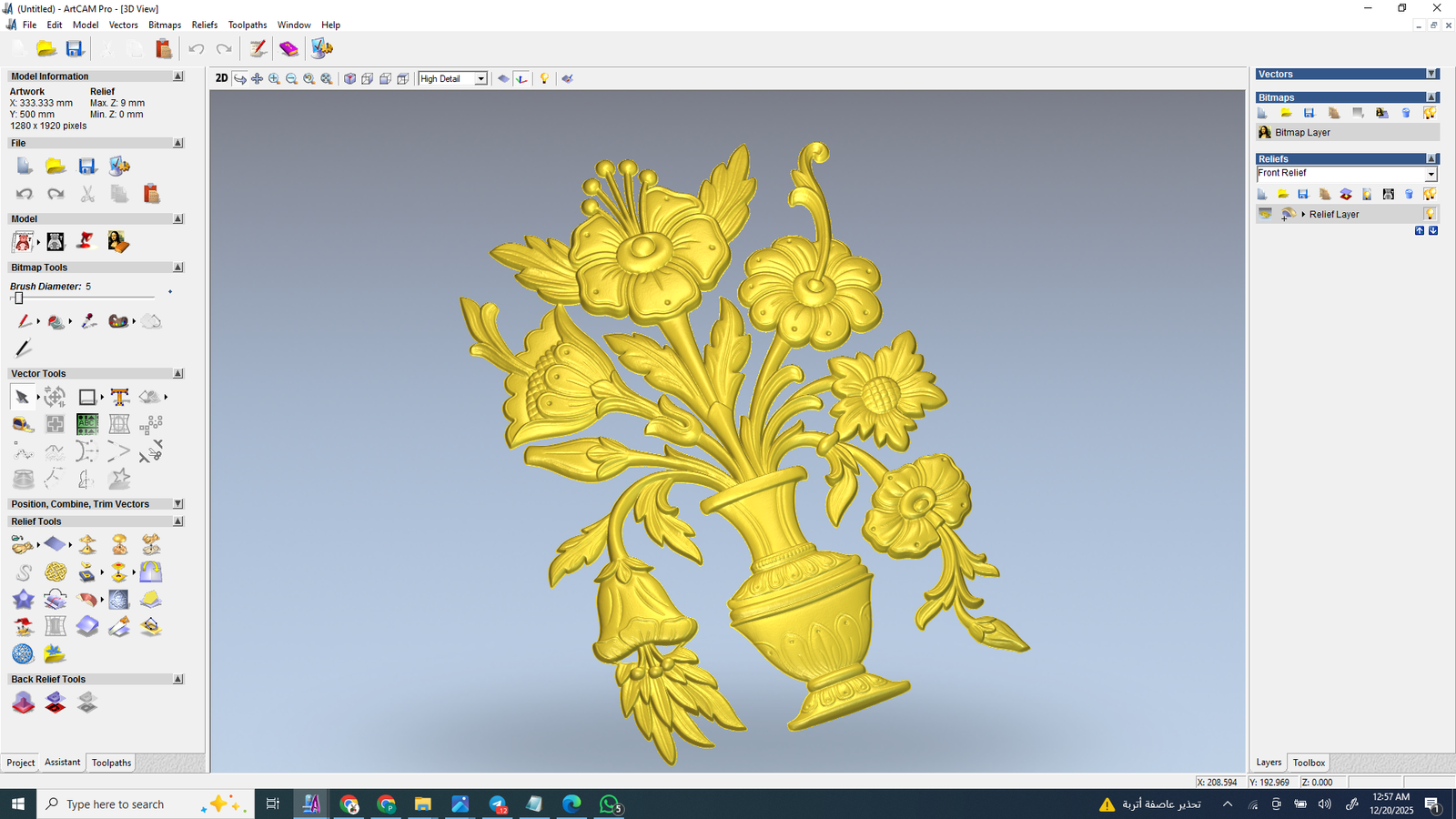Screen dimensions: 1456x819
Task: Open the High Detail dropdown
Action: 480,79
